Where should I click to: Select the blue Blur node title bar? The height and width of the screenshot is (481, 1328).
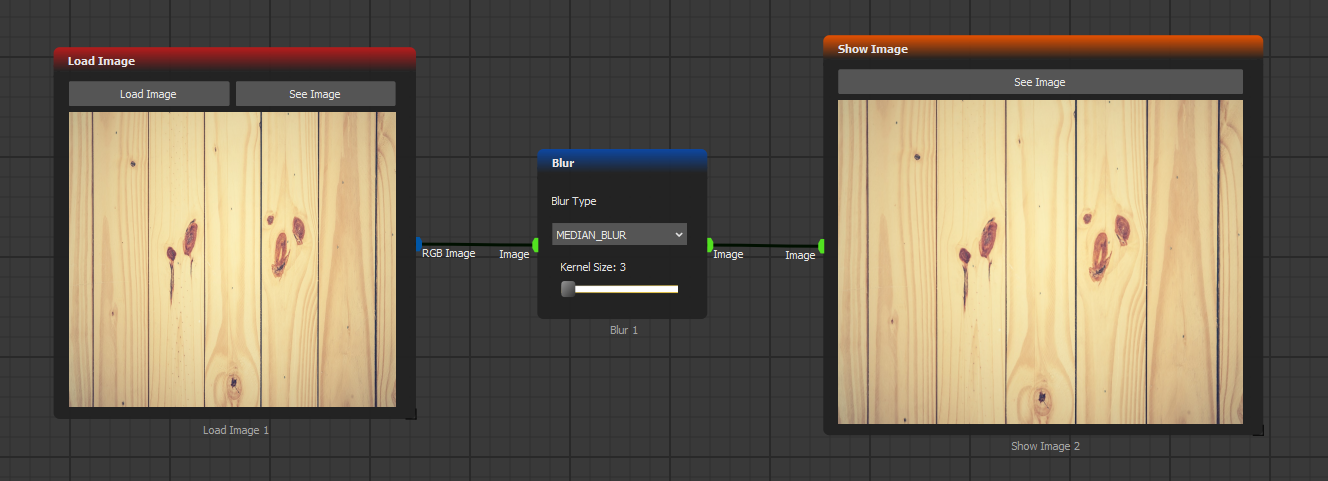[622, 162]
